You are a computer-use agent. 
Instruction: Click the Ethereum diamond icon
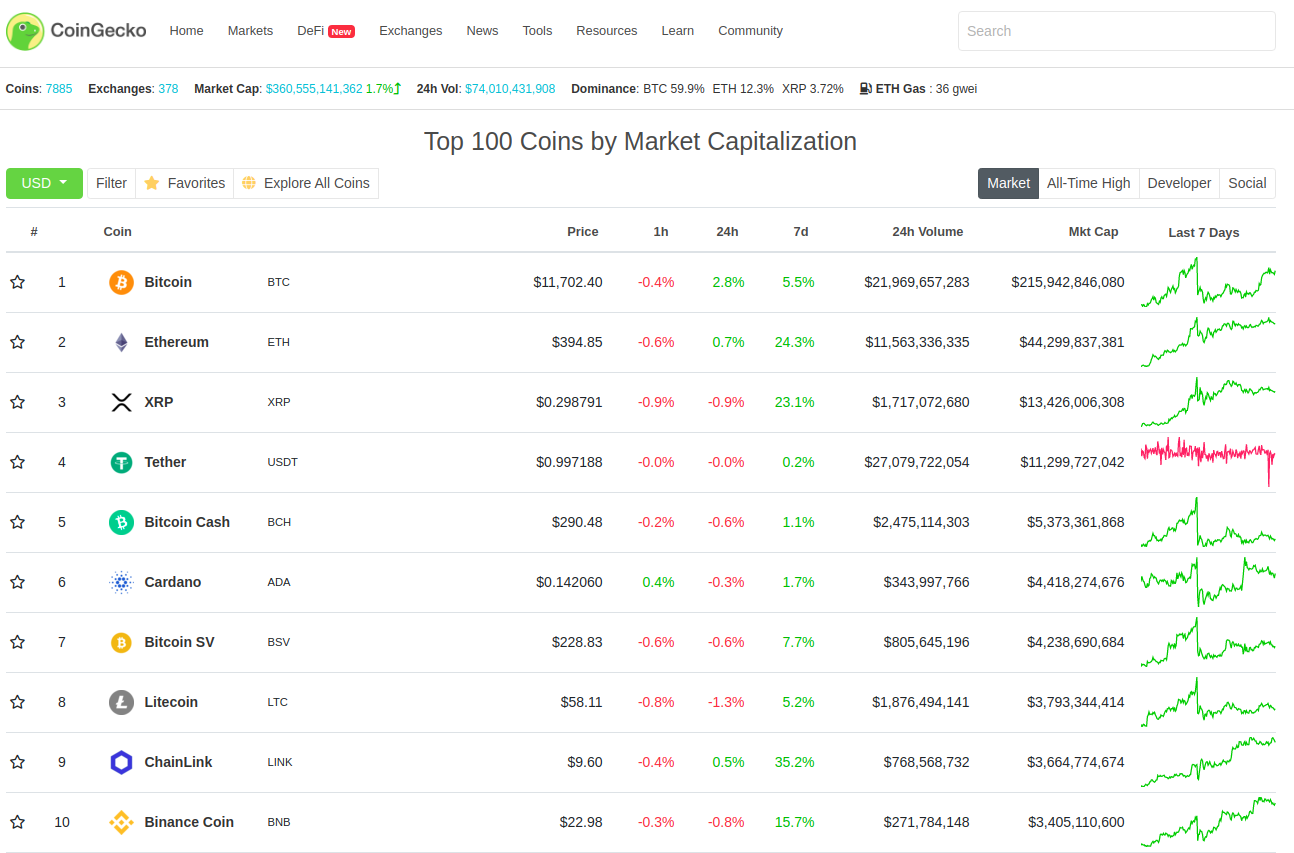[x=121, y=342]
